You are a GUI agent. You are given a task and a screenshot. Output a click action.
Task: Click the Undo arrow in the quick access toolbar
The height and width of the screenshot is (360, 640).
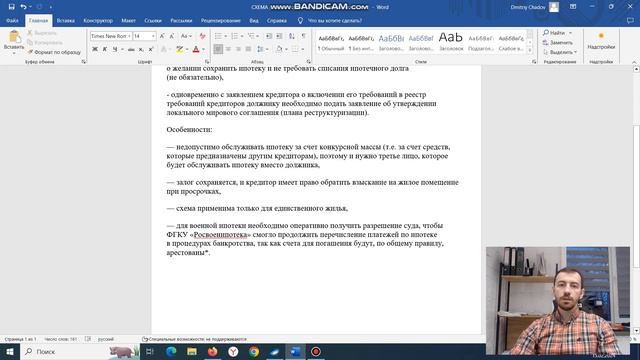point(23,7)
